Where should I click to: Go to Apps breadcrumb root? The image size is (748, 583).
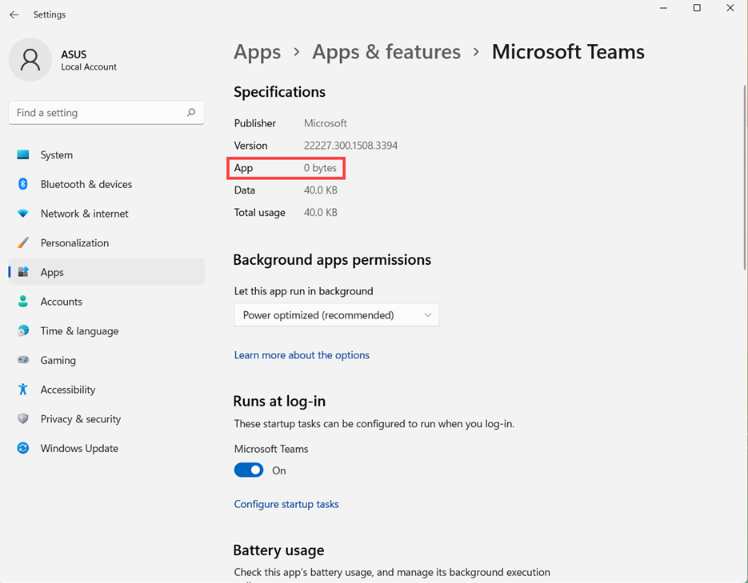pos(257,52)
